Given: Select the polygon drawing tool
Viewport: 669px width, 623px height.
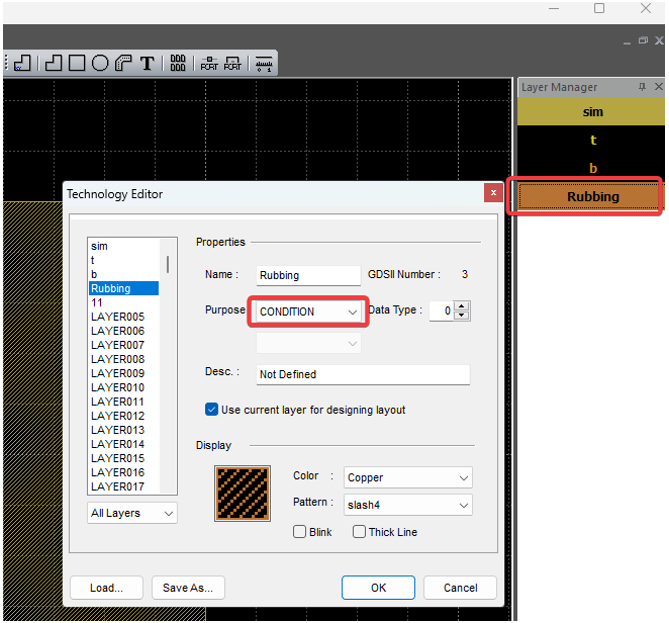Looking at the screenshot, I should (x=53, y=63).
